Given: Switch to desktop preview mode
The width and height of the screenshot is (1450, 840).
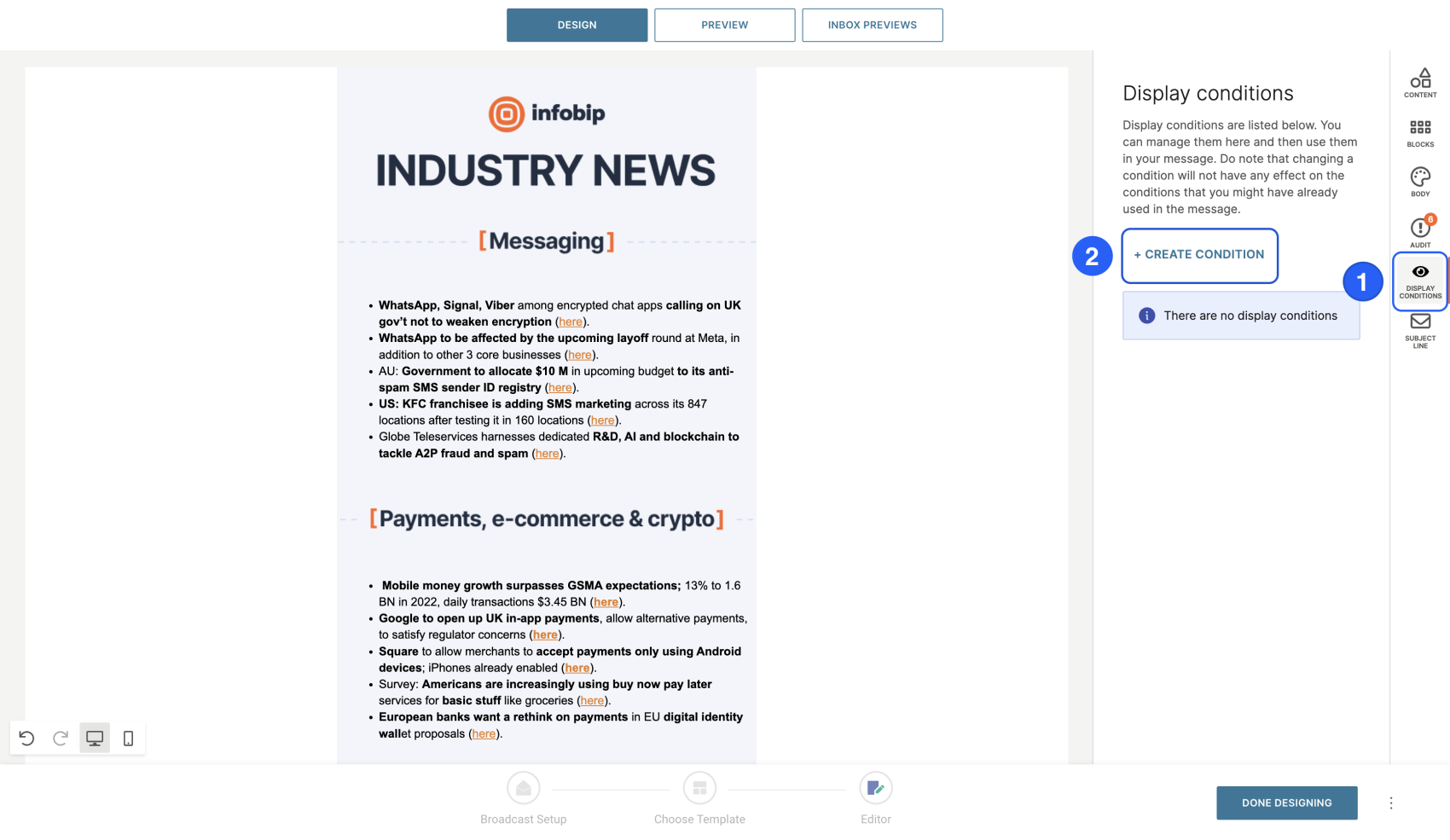Looking at the screenshot, I should point(95,738).
